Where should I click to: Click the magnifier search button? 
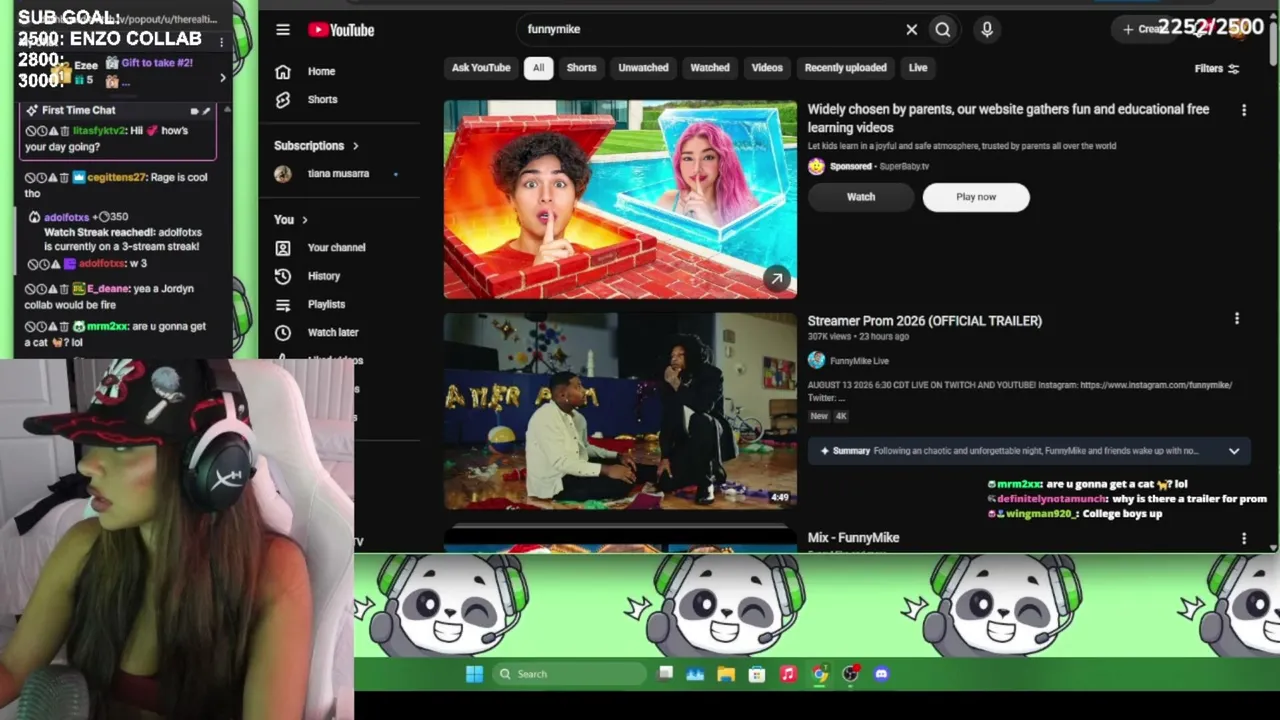[943, 30]
